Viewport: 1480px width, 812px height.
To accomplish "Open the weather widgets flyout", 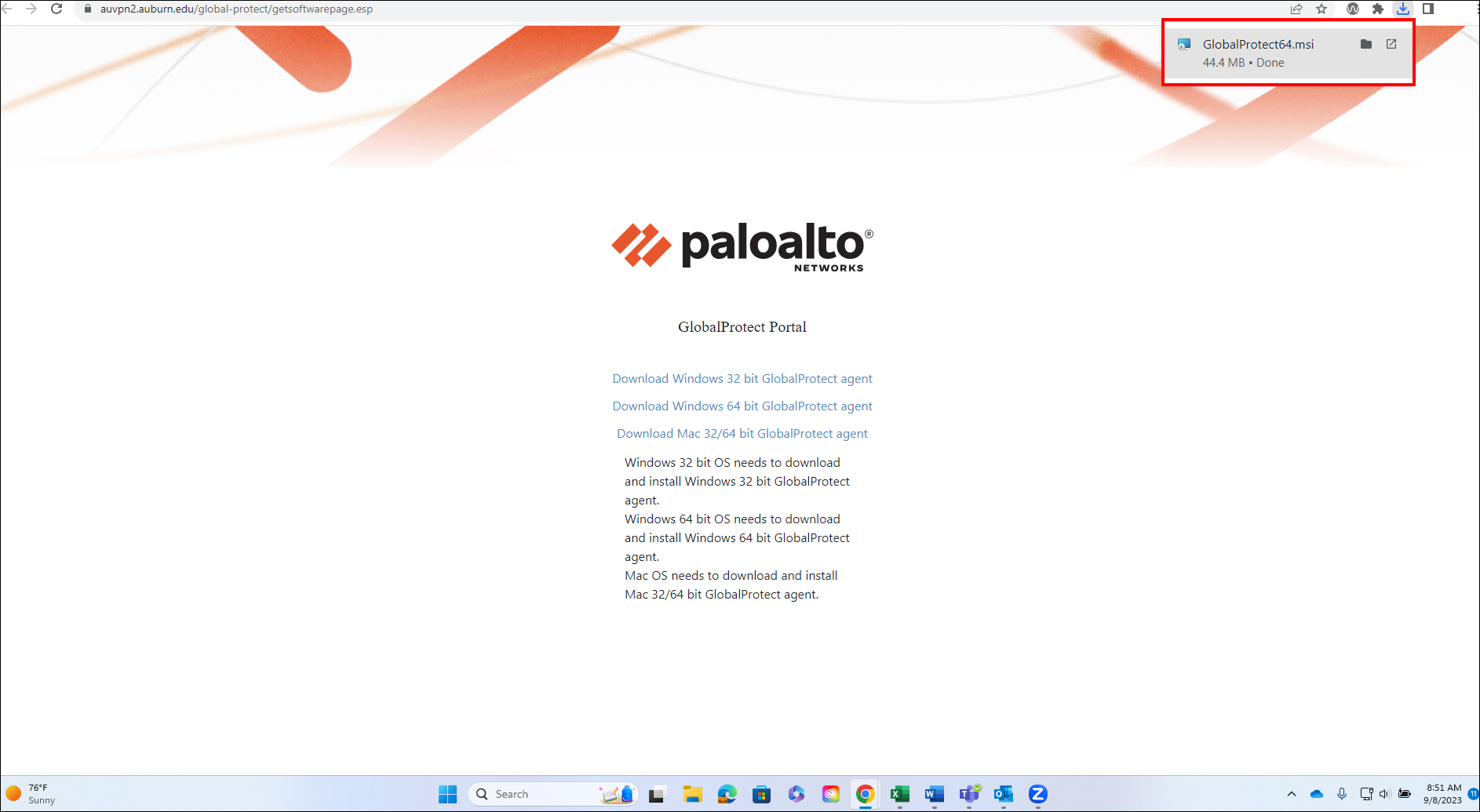I will click(x=31, y=793).
